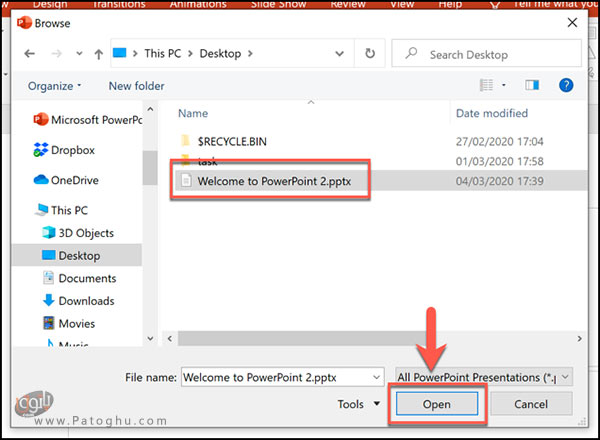Change the view layout icon

[x=487, y=86]
